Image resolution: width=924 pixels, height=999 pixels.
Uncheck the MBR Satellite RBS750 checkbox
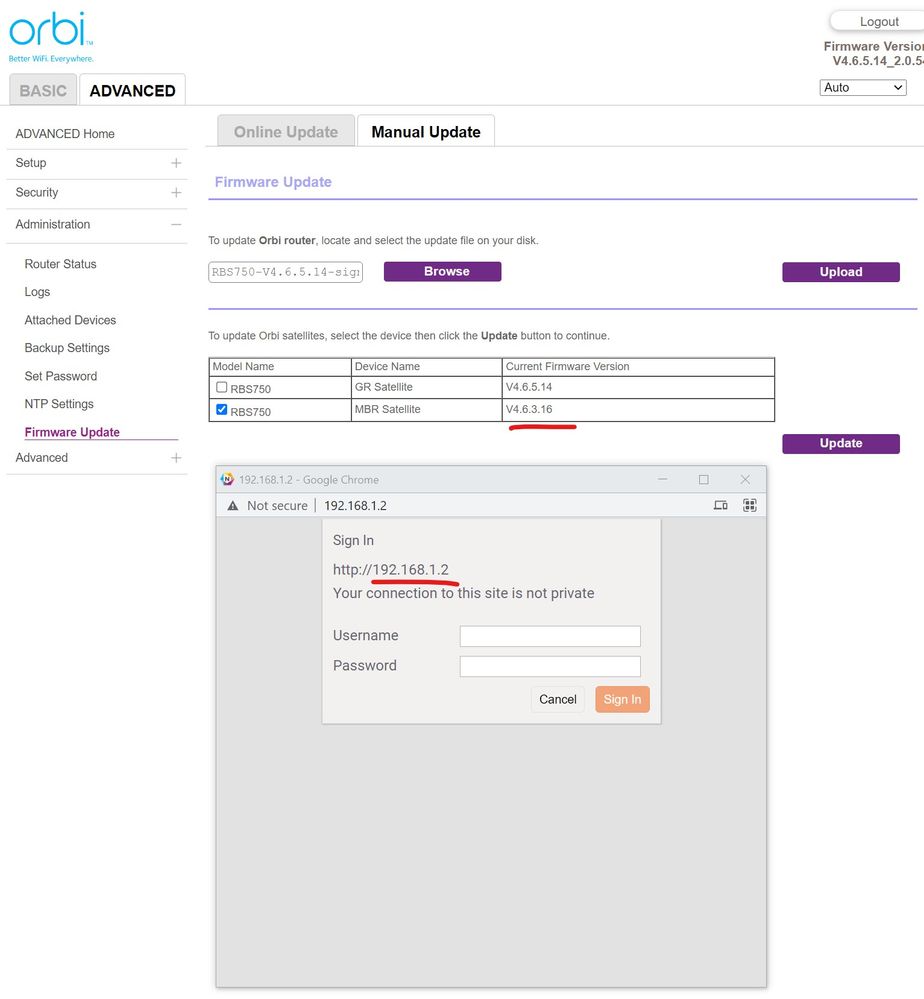(221, 408)
